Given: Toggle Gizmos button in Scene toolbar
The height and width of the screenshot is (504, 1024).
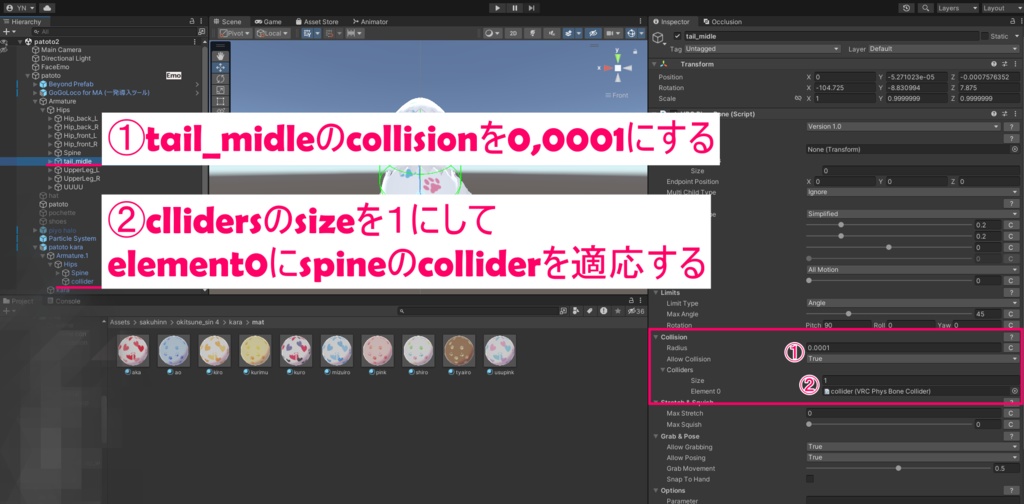Looking at the screenshot, I should coord(632,33).
